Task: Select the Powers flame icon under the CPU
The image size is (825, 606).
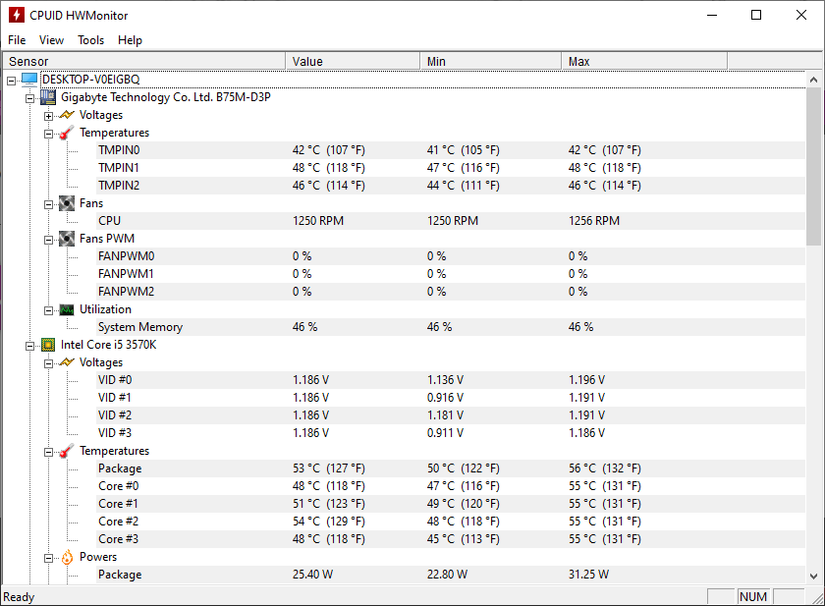Action: (x=66, y=557)
